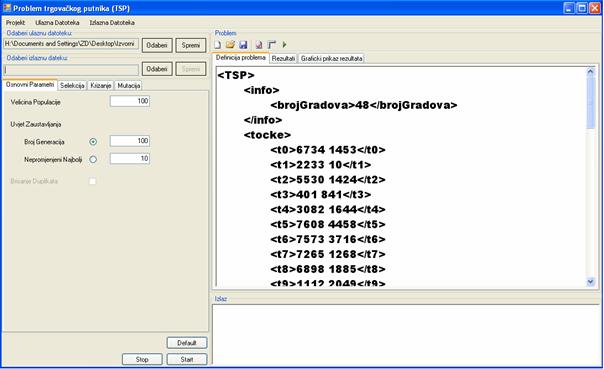Open the Projekt menu
The width and height of the screenshot is (604, 369).
click(x=15, y=23)
